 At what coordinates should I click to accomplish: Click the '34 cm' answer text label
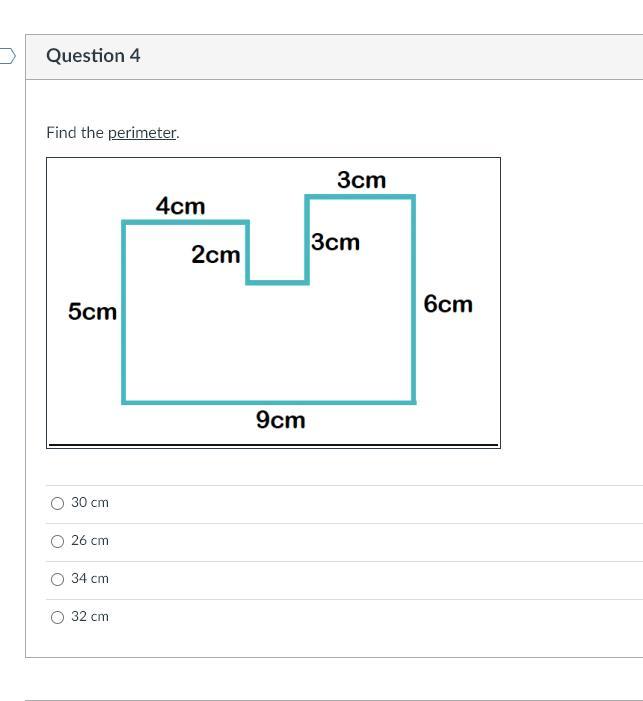click(90, 579)
